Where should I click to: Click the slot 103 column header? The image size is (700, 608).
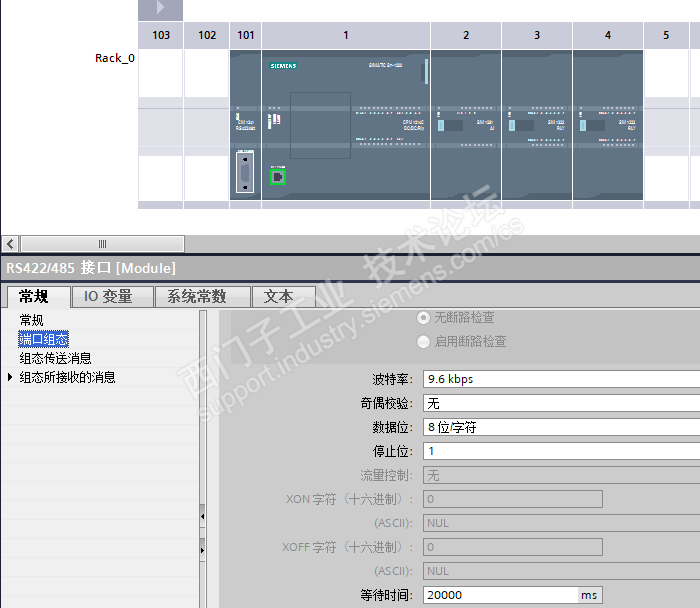tap(161, 35)
